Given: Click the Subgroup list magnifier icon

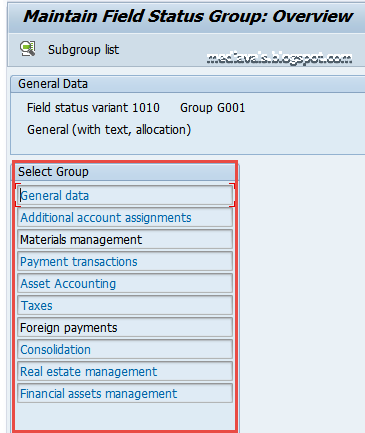Looking at the screenshot, I should pos(28,49).
